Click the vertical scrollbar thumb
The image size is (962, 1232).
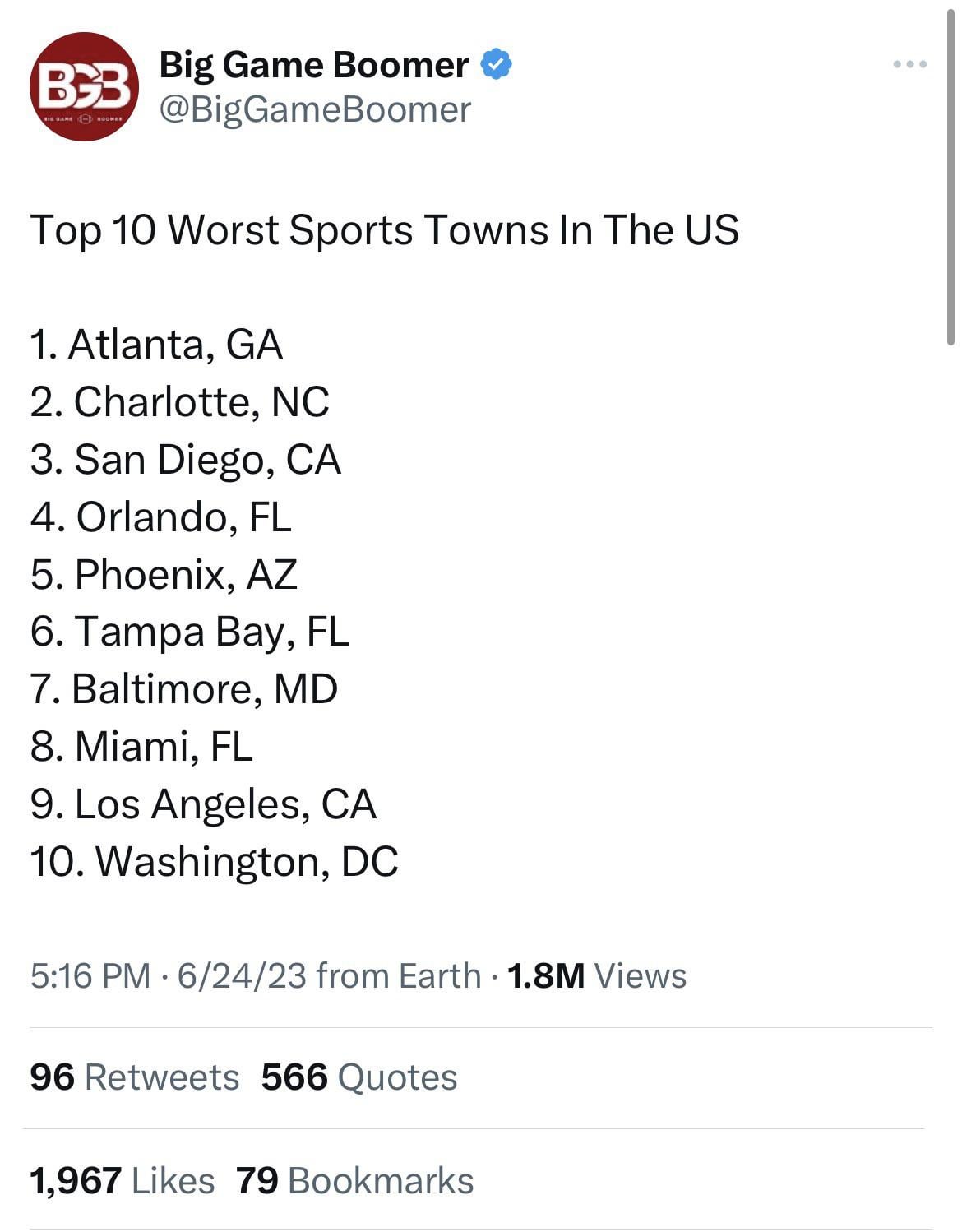coord(951,173)
